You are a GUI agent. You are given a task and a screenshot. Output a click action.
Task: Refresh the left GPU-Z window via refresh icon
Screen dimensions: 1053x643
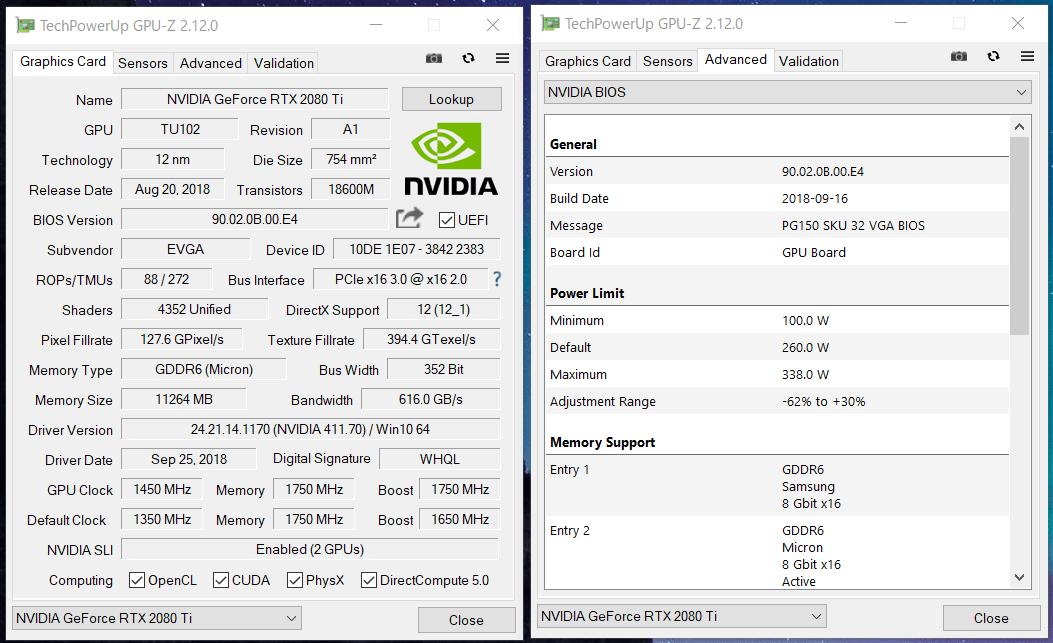469,58
